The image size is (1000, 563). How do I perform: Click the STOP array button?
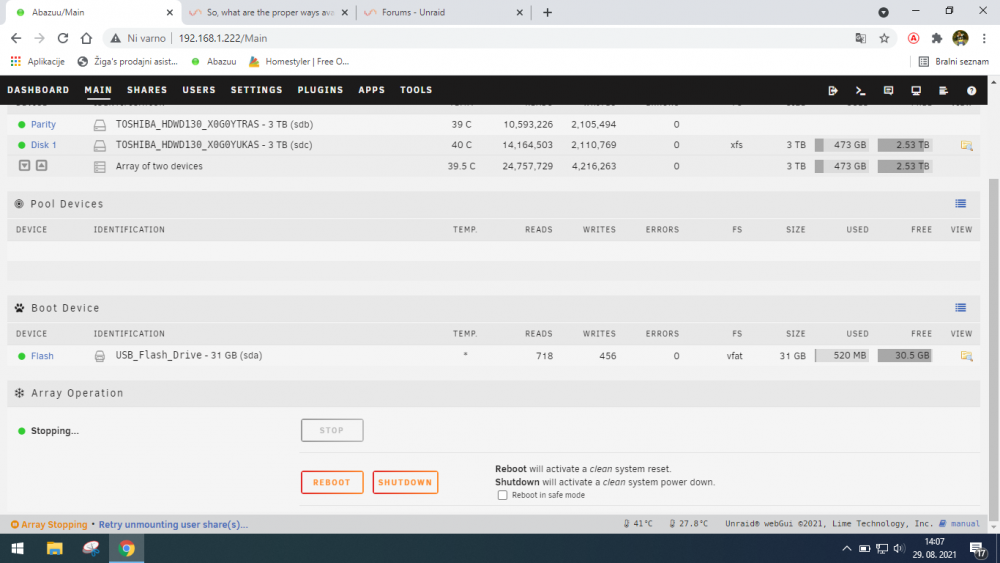tap(332, 430)
